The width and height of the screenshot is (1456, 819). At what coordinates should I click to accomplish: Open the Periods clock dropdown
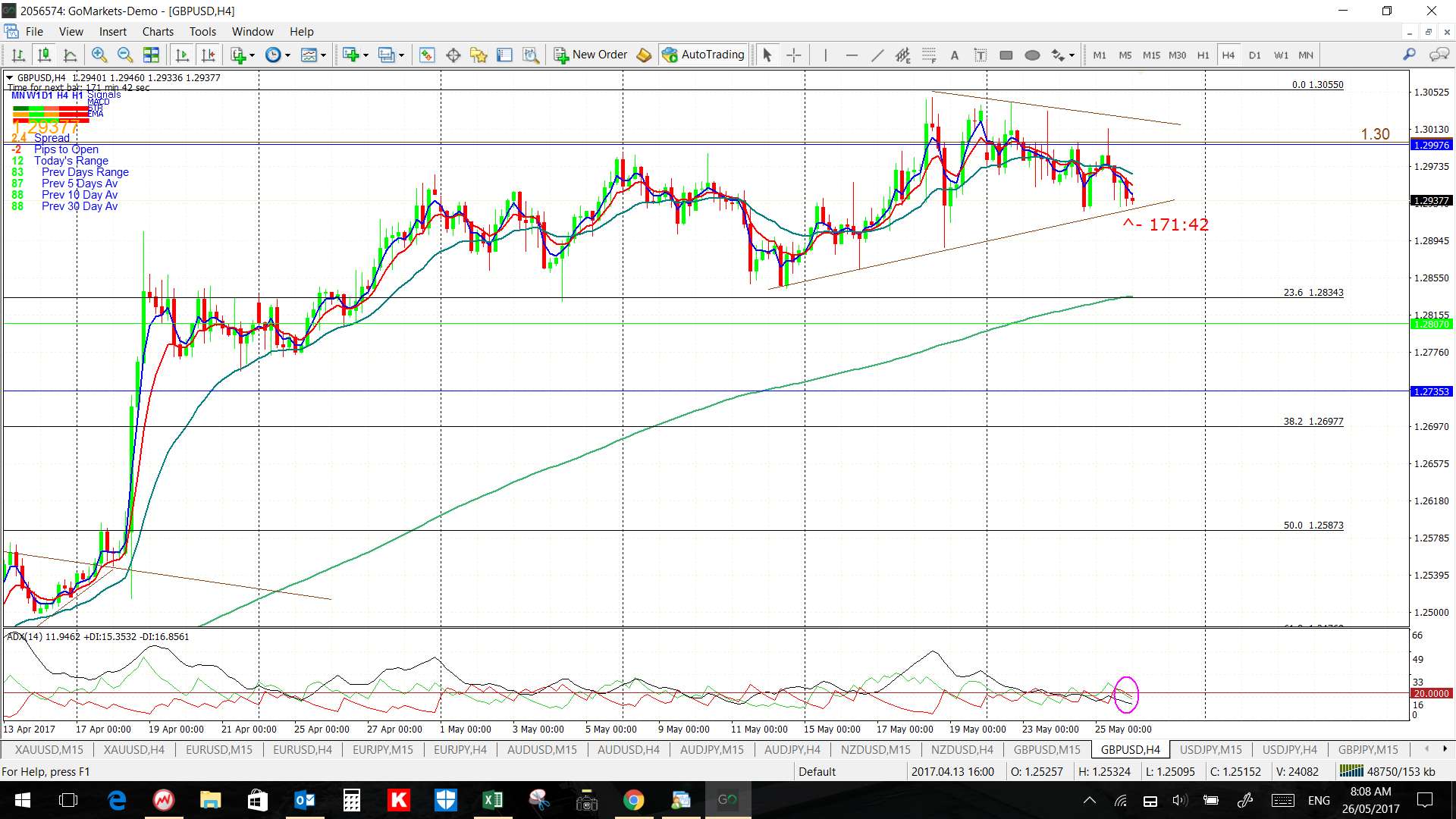pos(278,55)
